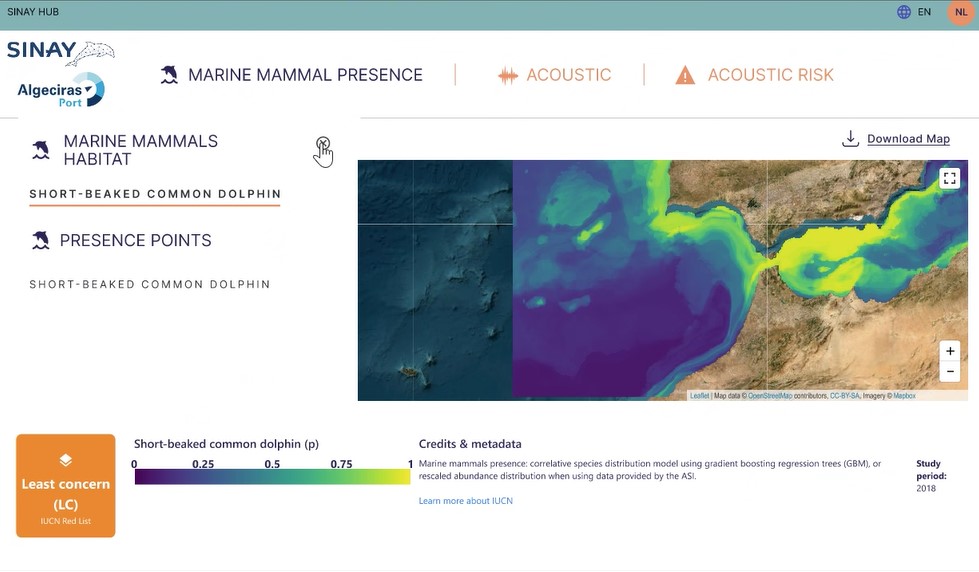Open the EN language selector

click(x=924, y=12)
